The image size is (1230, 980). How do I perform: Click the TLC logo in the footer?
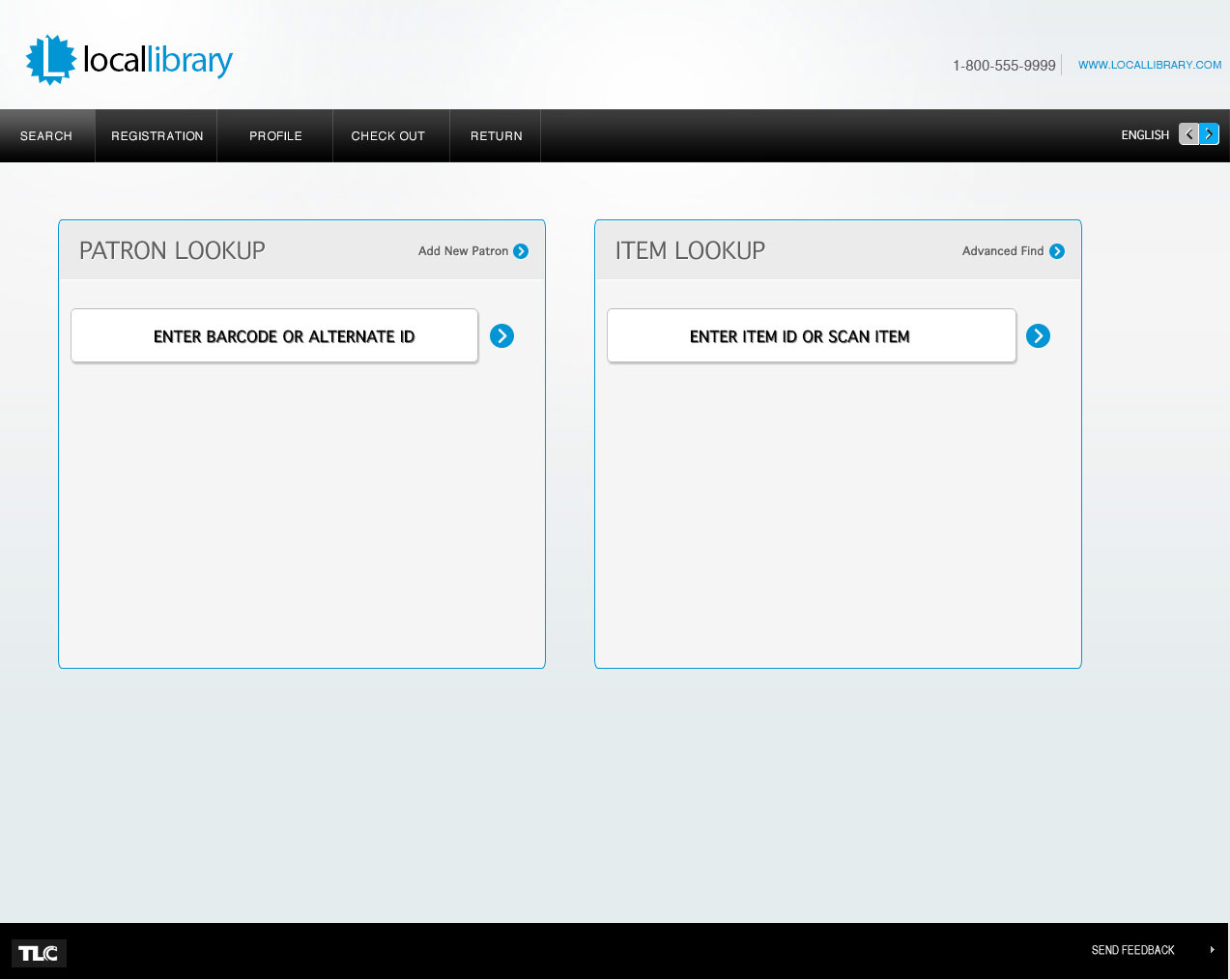tap(39, 953)
